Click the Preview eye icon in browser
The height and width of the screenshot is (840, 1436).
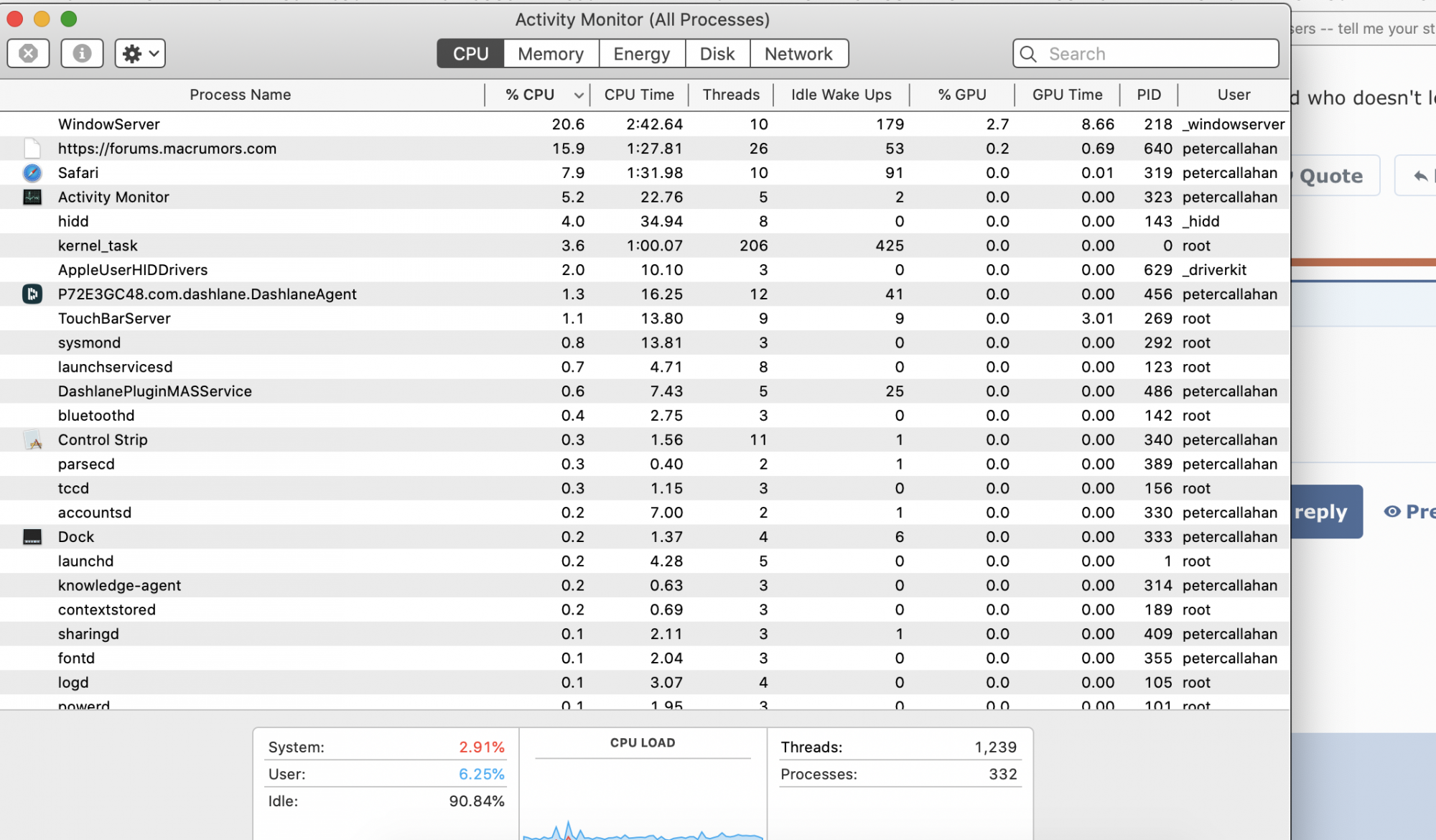coord(1392,512)
